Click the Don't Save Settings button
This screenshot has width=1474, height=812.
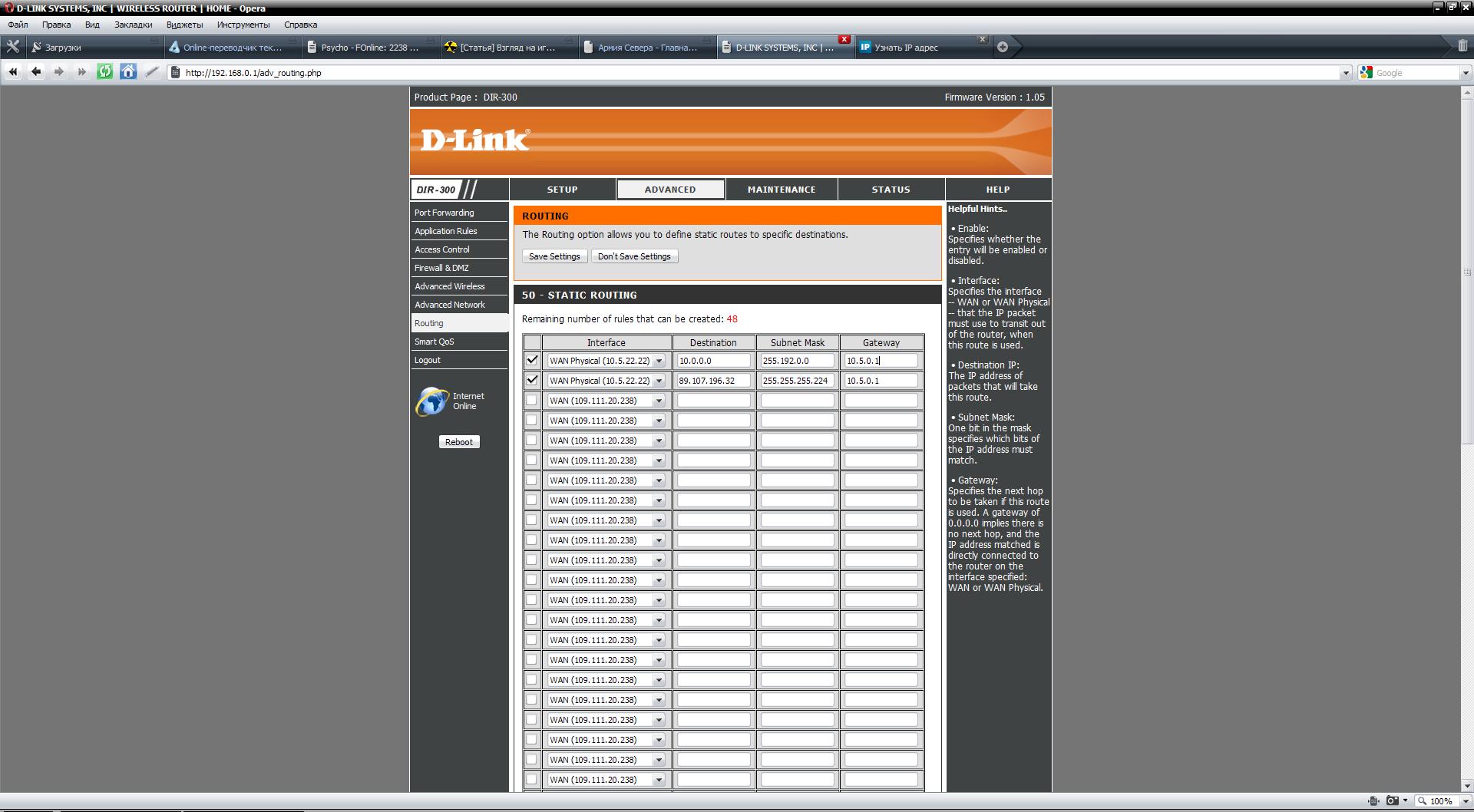click(634, 256)
